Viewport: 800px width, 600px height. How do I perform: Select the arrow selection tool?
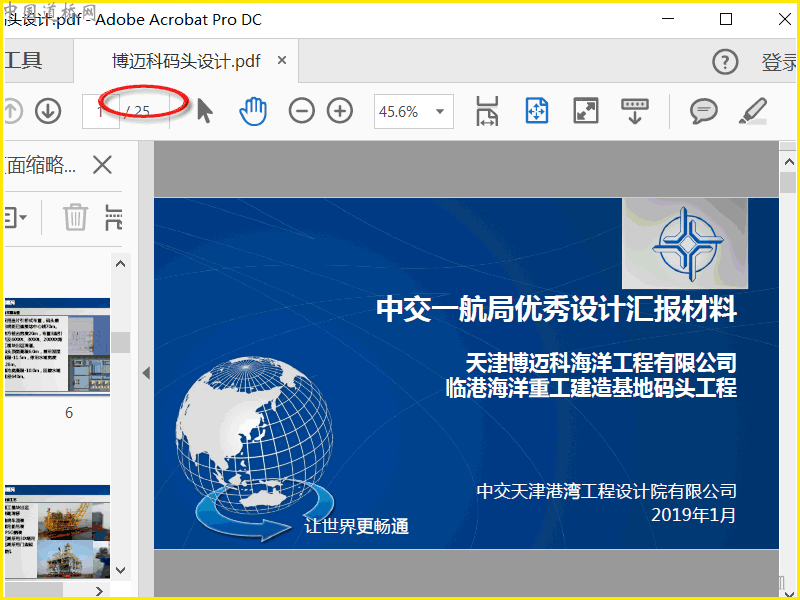click(x=205, y=111)
